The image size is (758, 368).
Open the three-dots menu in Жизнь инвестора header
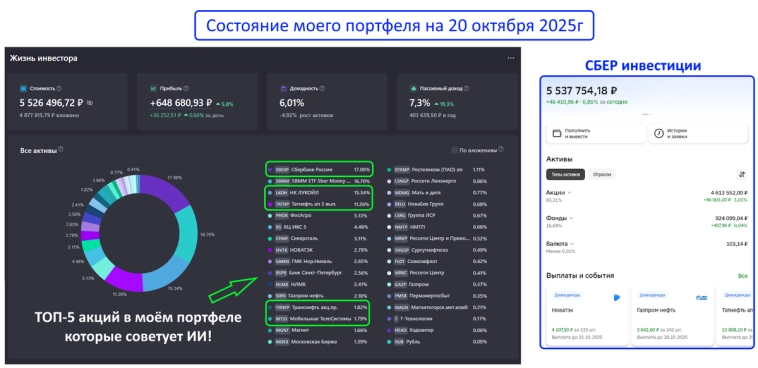pyautogui.click(x=510, y=58)
